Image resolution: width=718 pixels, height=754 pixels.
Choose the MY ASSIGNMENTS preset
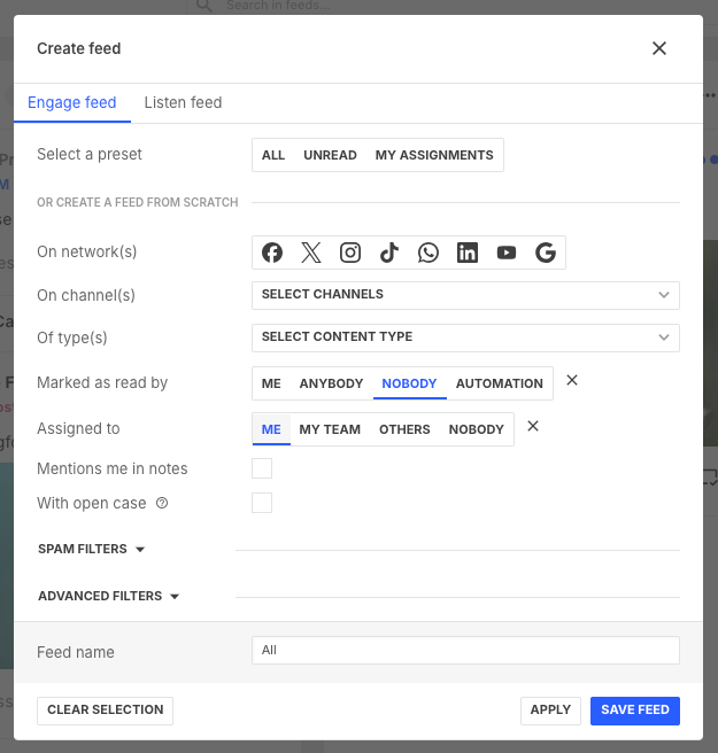pyautogui.click(x=434, y=155)
